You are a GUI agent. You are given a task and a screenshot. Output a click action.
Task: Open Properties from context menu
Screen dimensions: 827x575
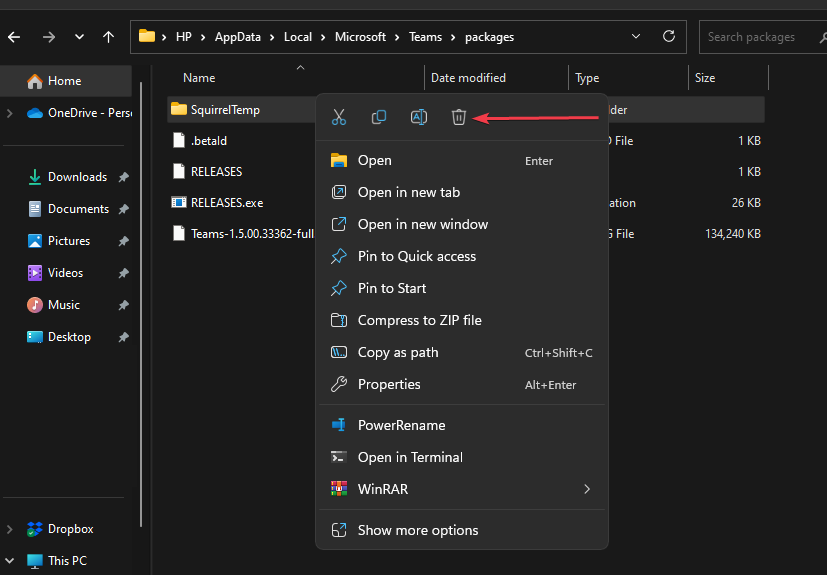(x=461, y=384)
